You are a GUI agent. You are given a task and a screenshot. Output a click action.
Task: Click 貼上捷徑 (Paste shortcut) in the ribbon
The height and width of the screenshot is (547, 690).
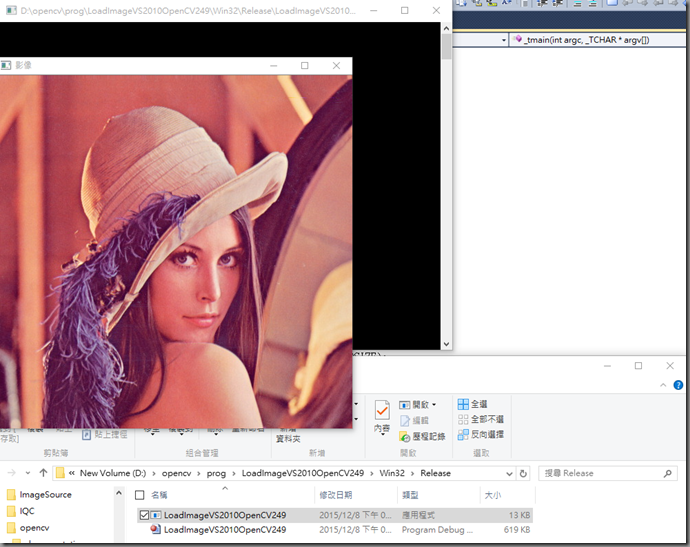105,434
